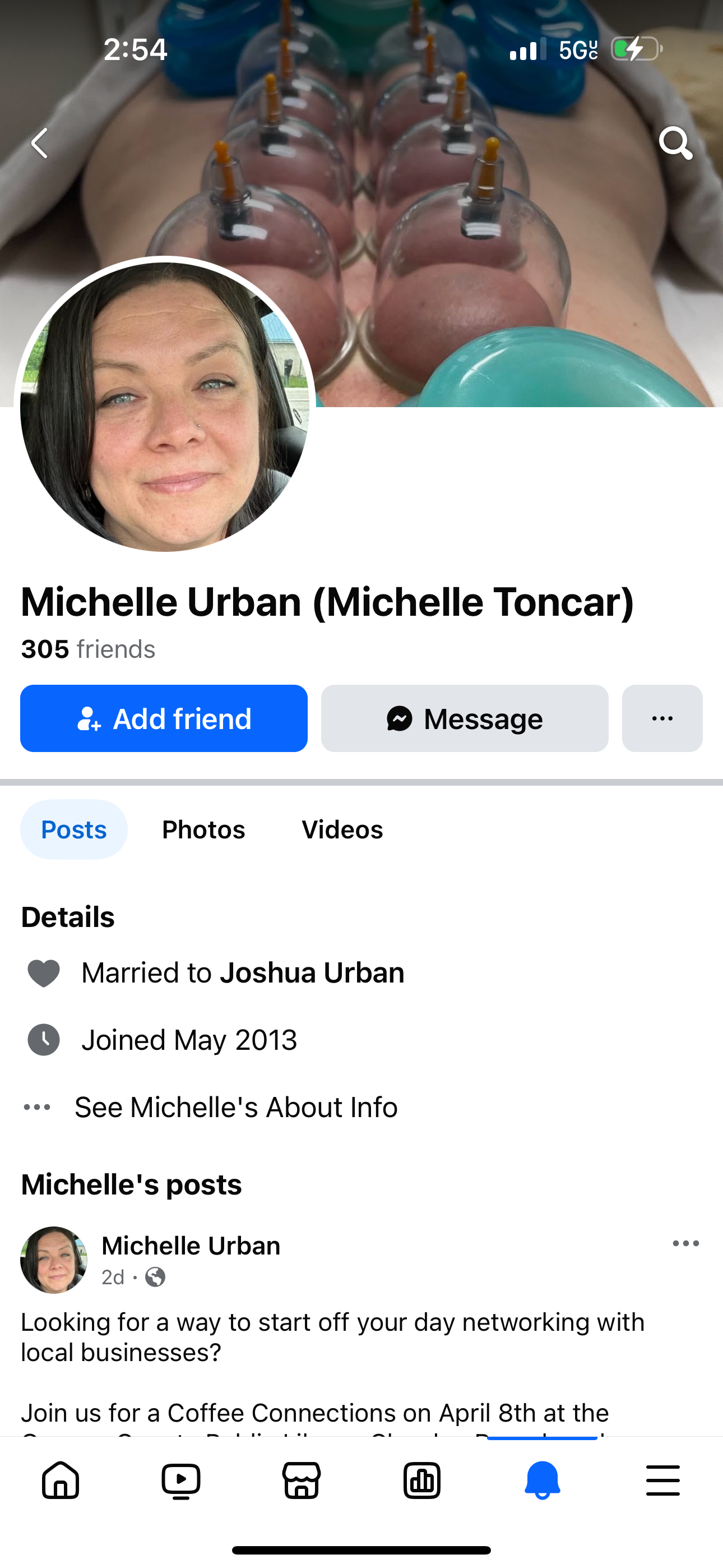723x1568 pixels.
Task: Open the Video tab icon
Action: tap(180, 1481)
